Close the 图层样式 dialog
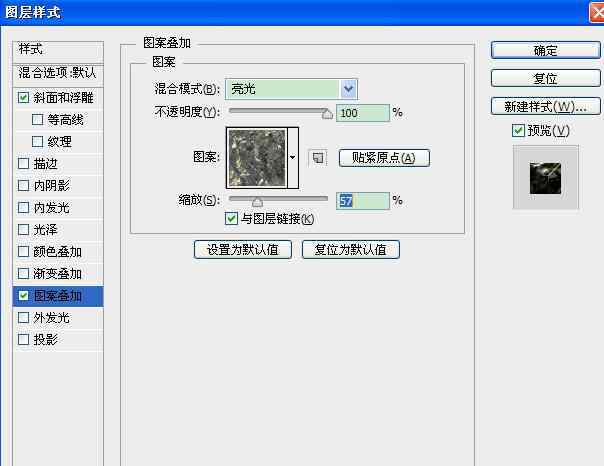The width and height of the screenshot is (604, 466). pyautogui.click(x=597, y=12)
